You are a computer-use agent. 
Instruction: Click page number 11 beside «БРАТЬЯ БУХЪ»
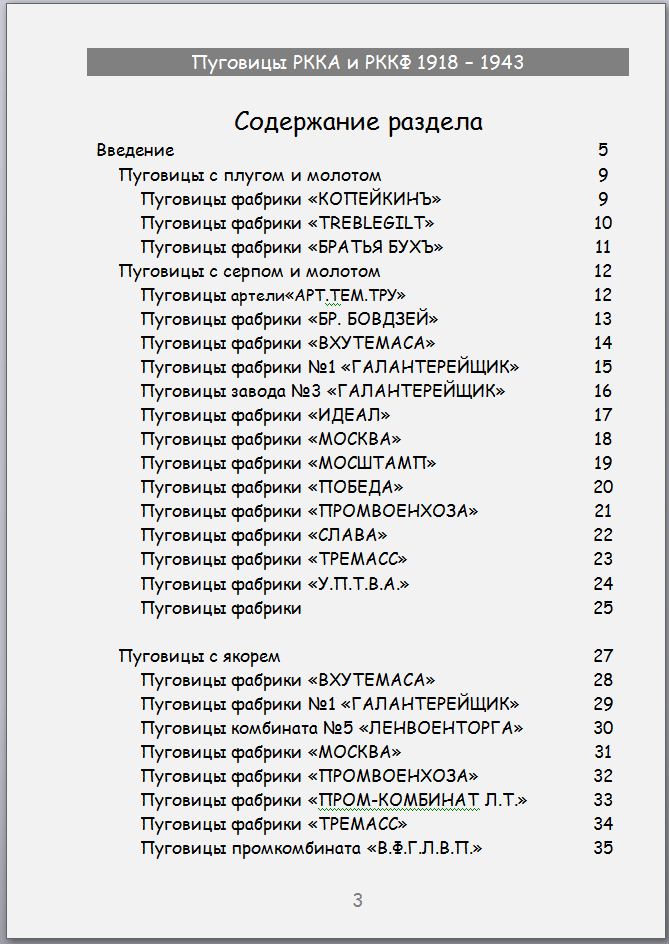(603, 247)
